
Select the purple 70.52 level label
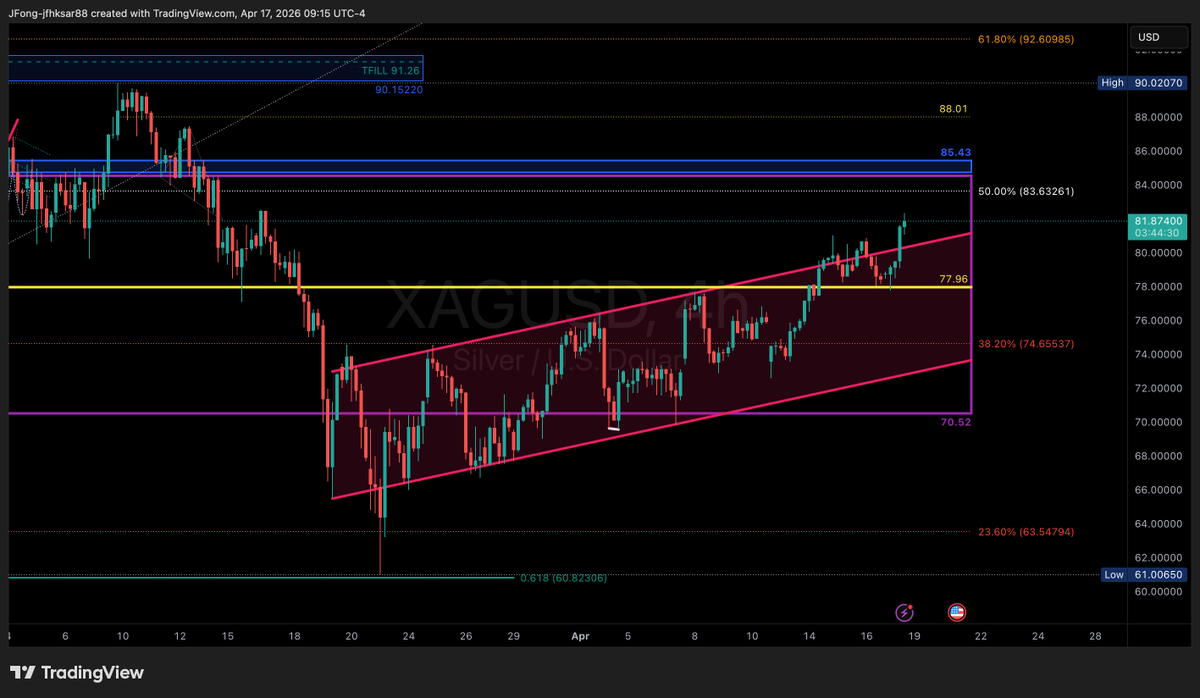955,422
